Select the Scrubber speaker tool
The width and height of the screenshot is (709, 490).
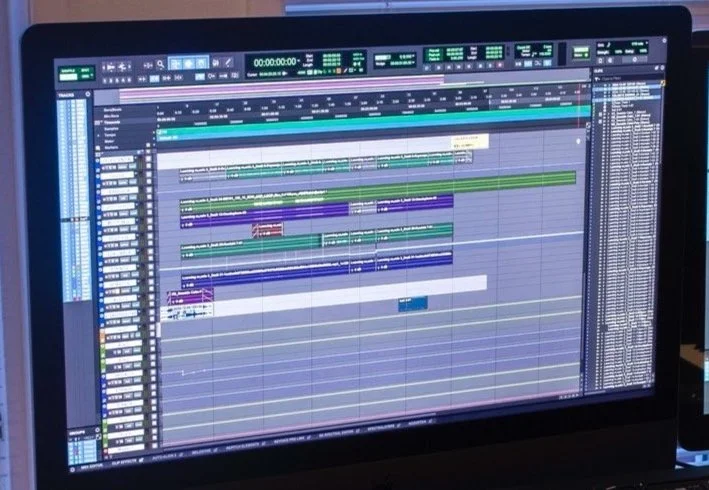pyautogui.click(x=216, y=62)
